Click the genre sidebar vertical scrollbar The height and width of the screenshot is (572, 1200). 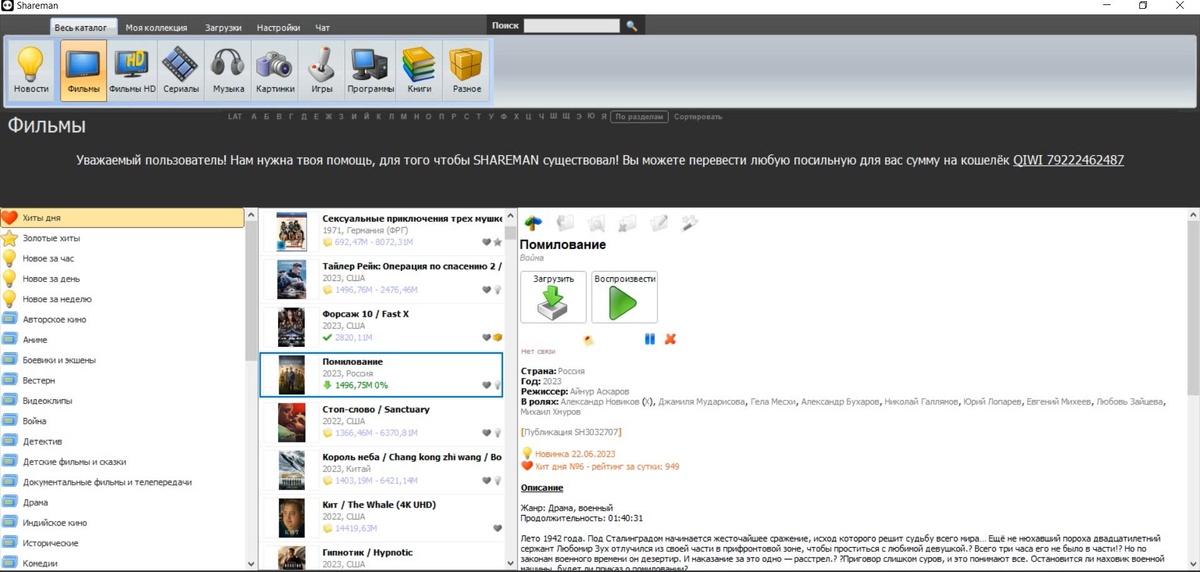251,390
